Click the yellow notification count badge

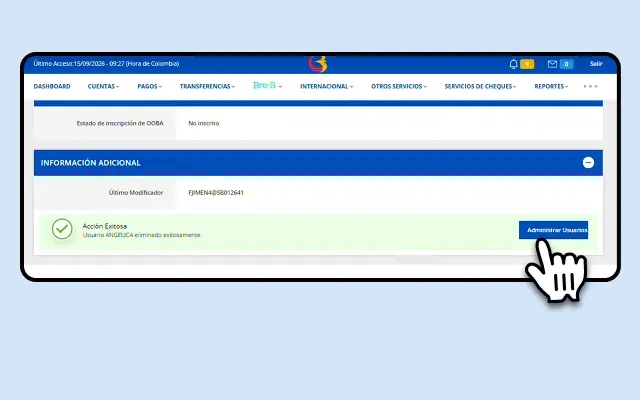(527, 64)
